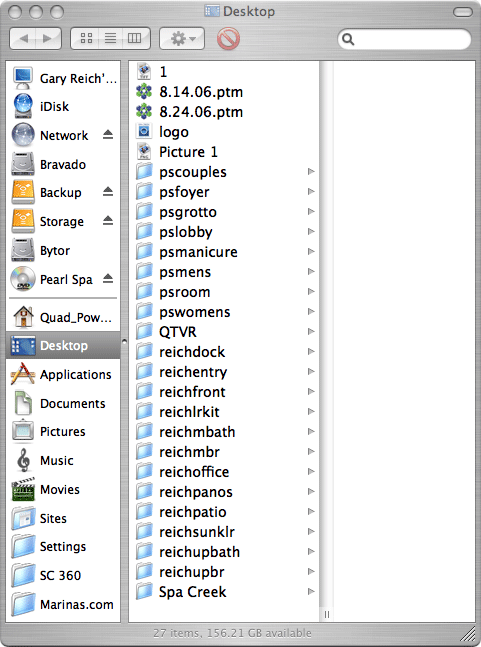This screenshot has height=647, width=481.
Task: Select the reichpanos folder
Action: (224, 492)
